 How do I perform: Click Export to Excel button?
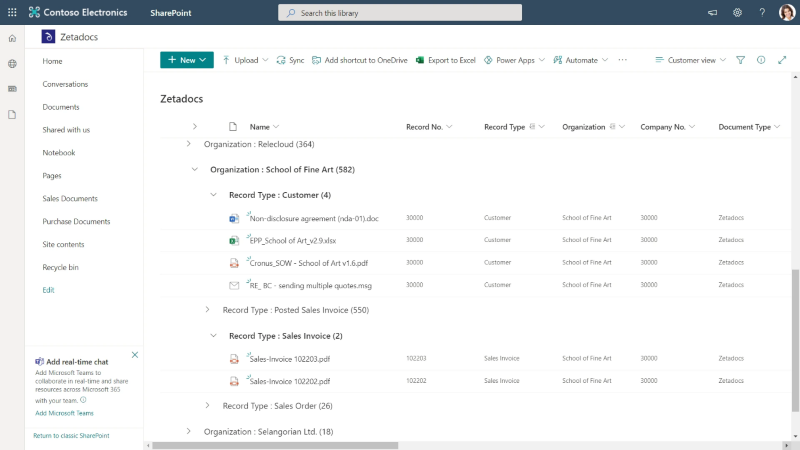(x=445, y=60)
